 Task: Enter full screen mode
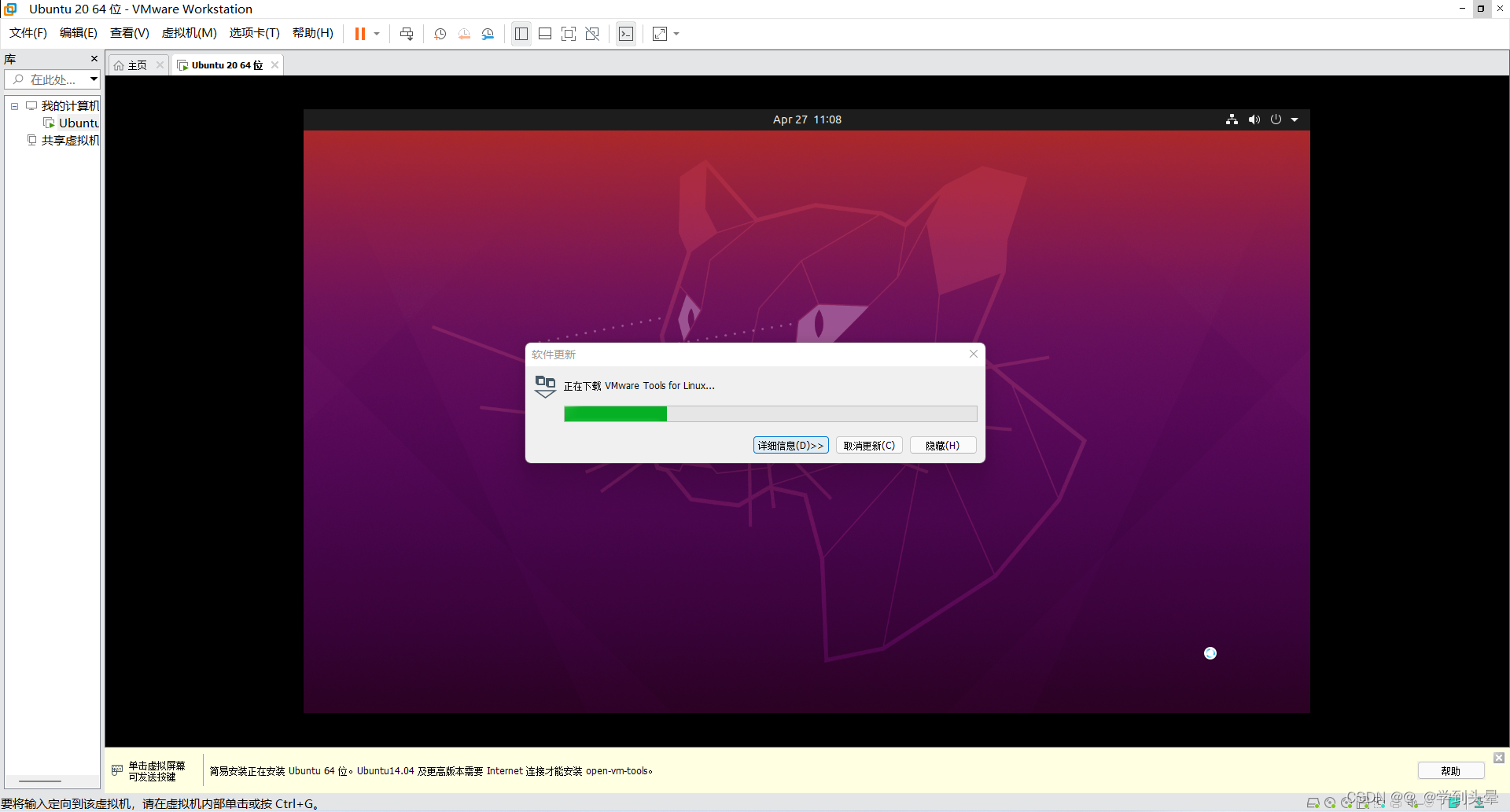569,34
